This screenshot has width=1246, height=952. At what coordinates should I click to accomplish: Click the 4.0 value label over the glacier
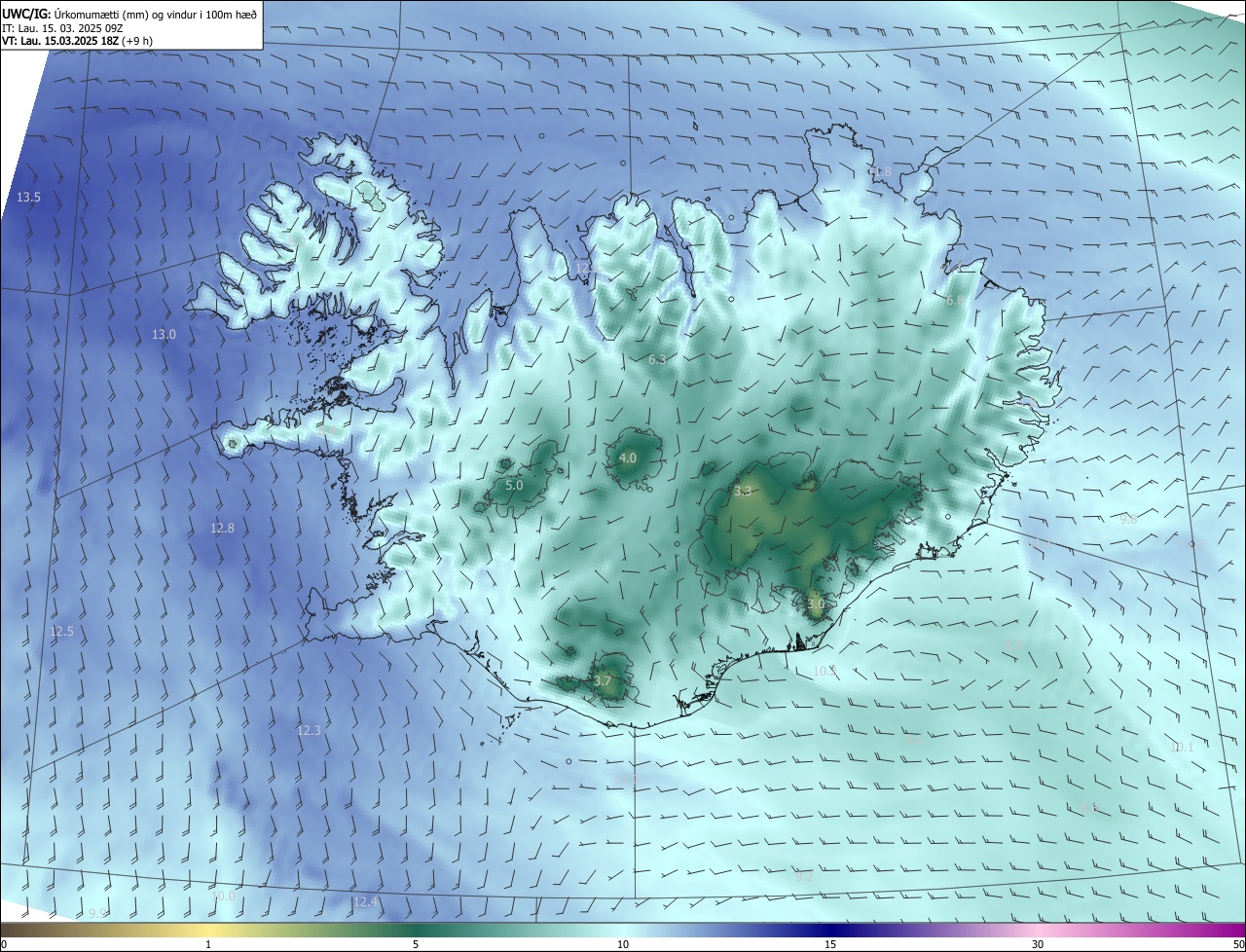[628, 458]
